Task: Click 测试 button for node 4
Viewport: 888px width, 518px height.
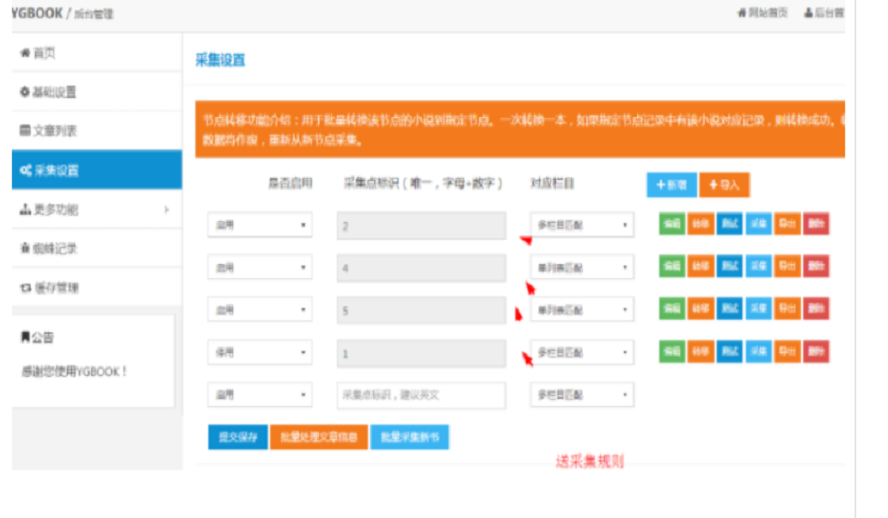Action: point(729,267)
